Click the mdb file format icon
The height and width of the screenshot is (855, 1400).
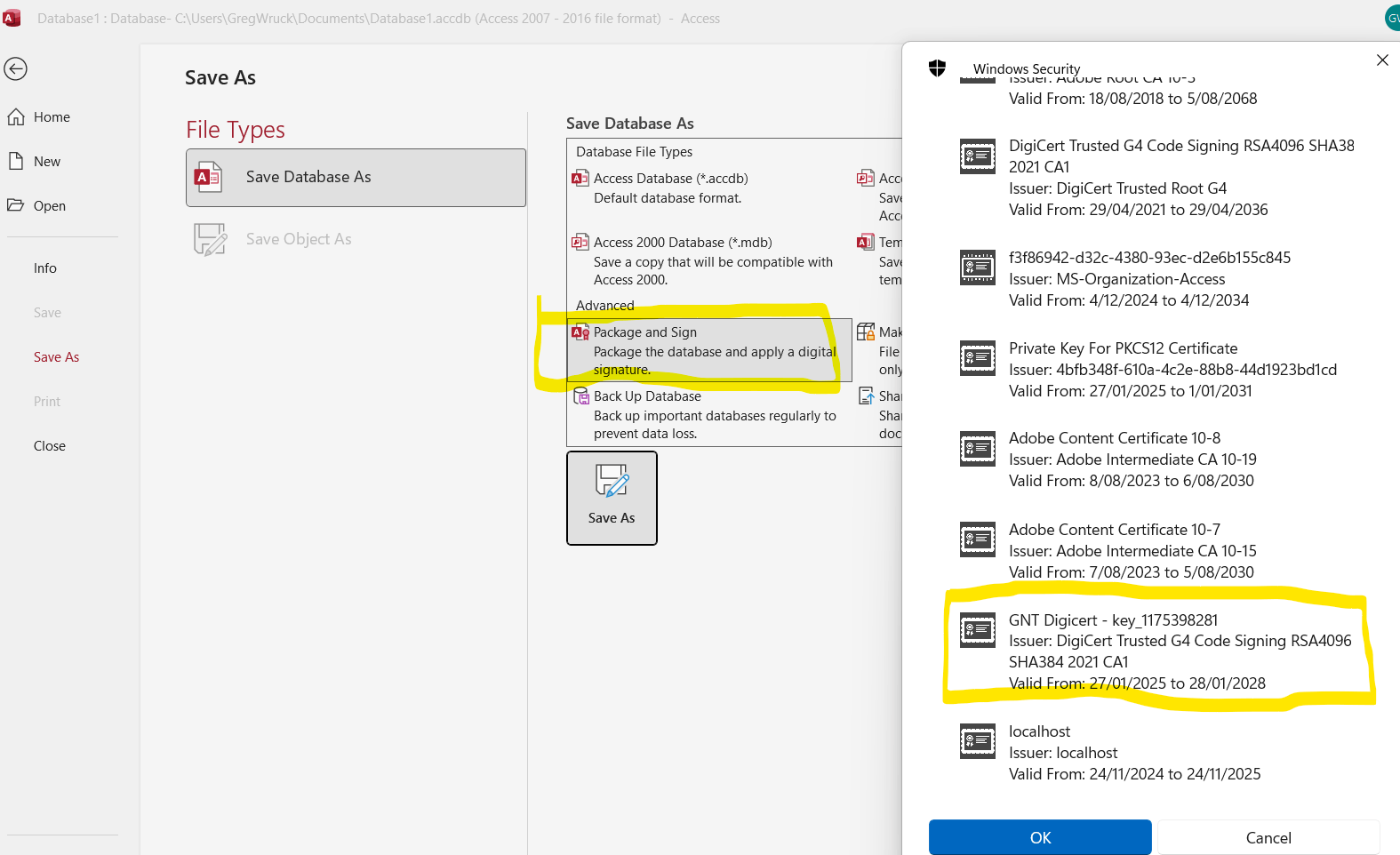580,242
